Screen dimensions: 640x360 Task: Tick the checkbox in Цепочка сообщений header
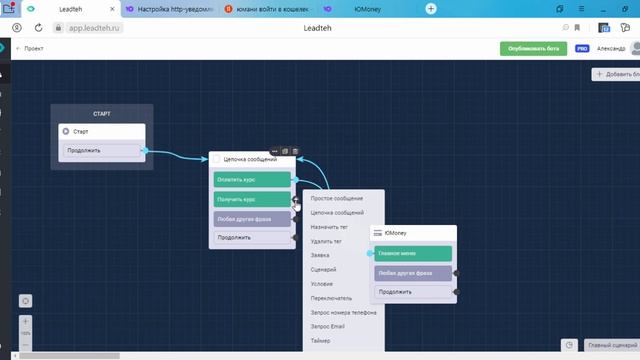(x=216, y=159)
